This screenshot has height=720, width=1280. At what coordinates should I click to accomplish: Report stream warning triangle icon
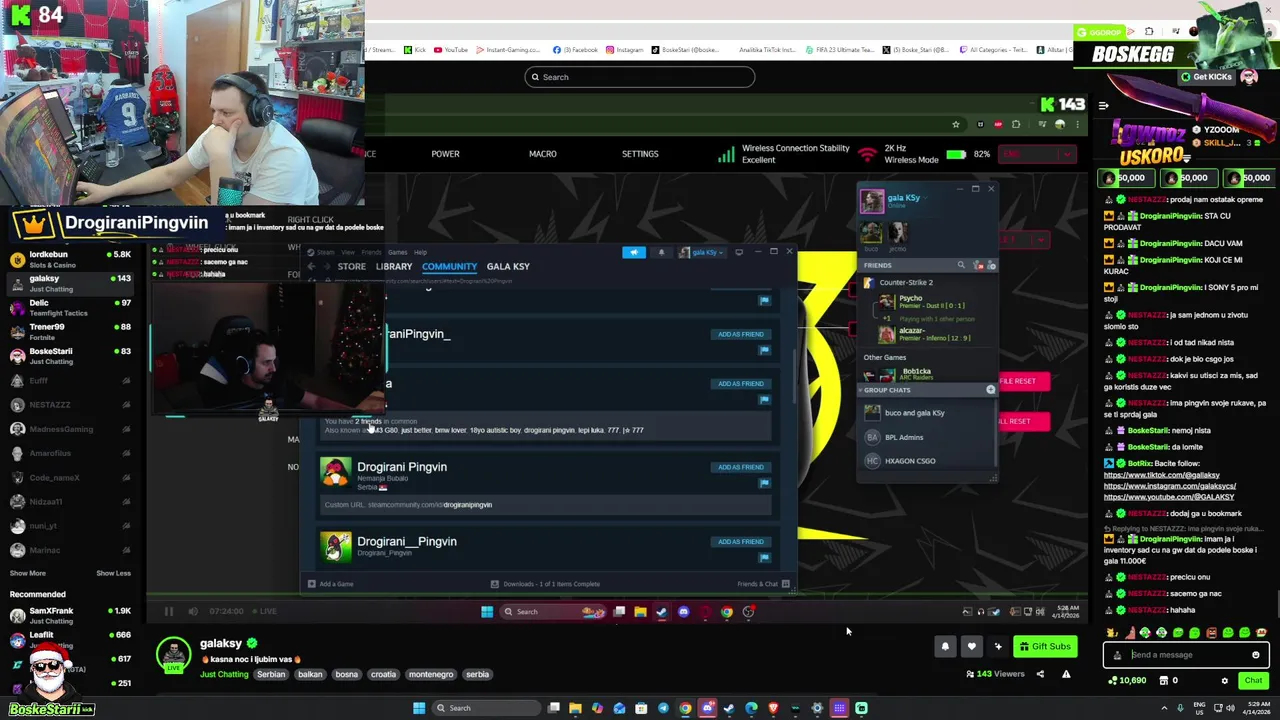coord(1066,674)
